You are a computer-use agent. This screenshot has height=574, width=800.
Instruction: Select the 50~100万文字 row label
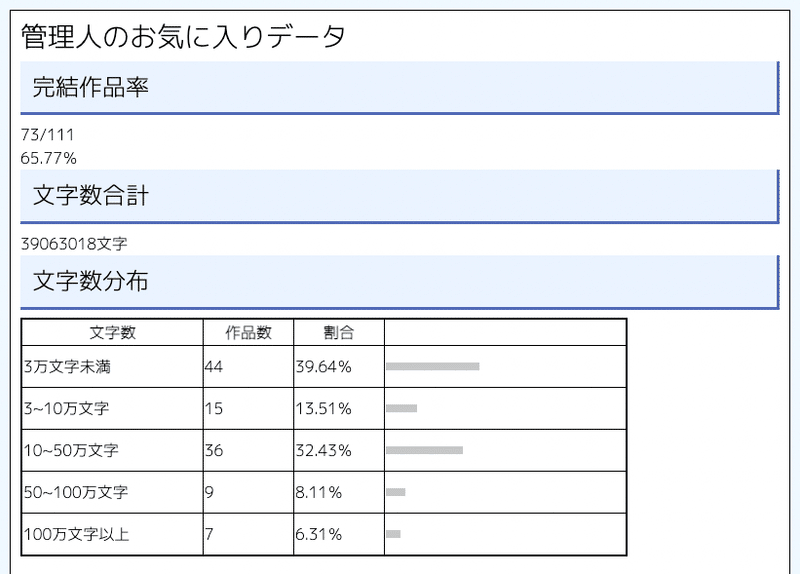[x=76, y=492]
